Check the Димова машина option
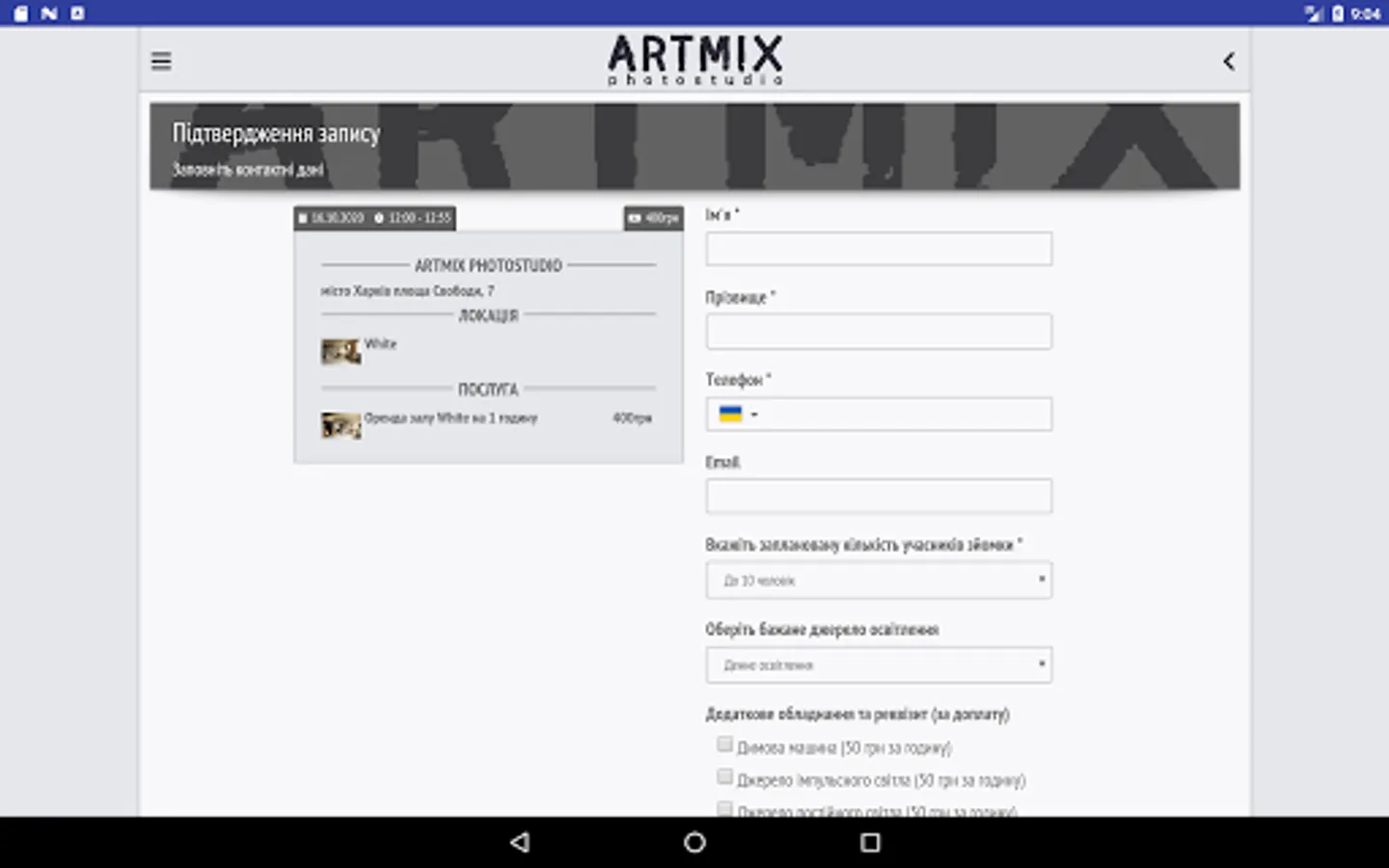This screenshot has width=1389, height=868. 724,745
